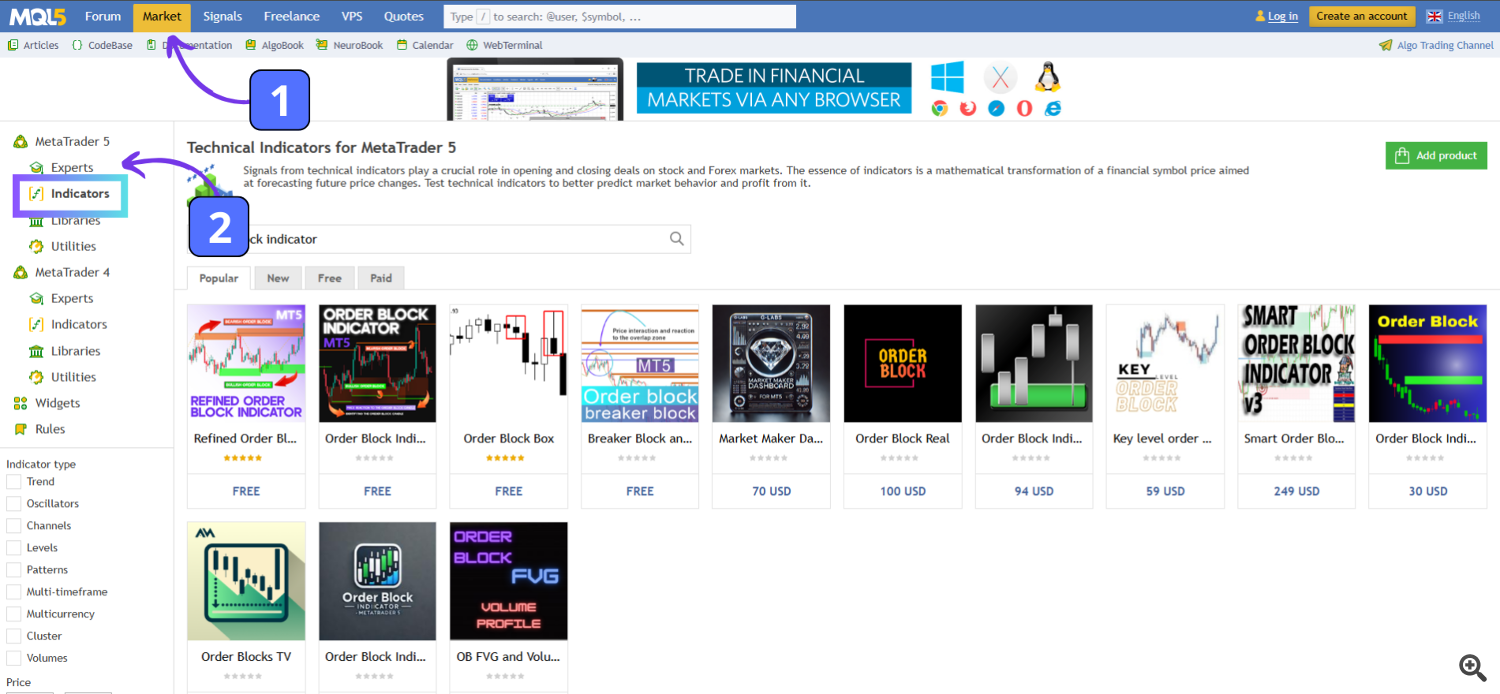Click the MetaTrader 4 Experts icon

point(37,298)
